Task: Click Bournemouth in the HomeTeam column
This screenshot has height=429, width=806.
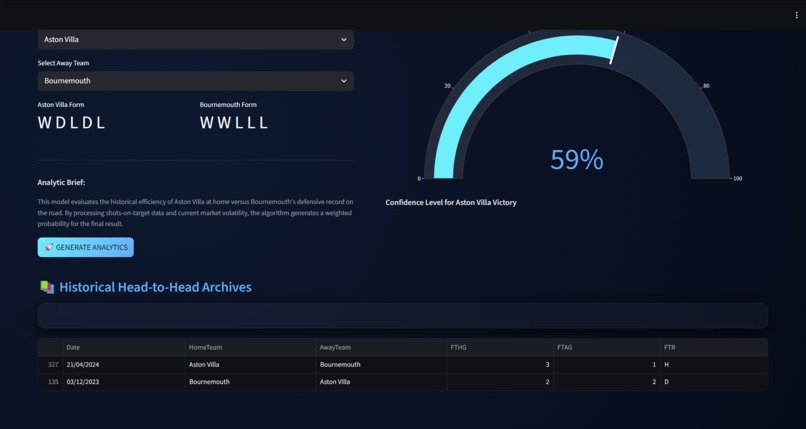Action: [250, 382]
